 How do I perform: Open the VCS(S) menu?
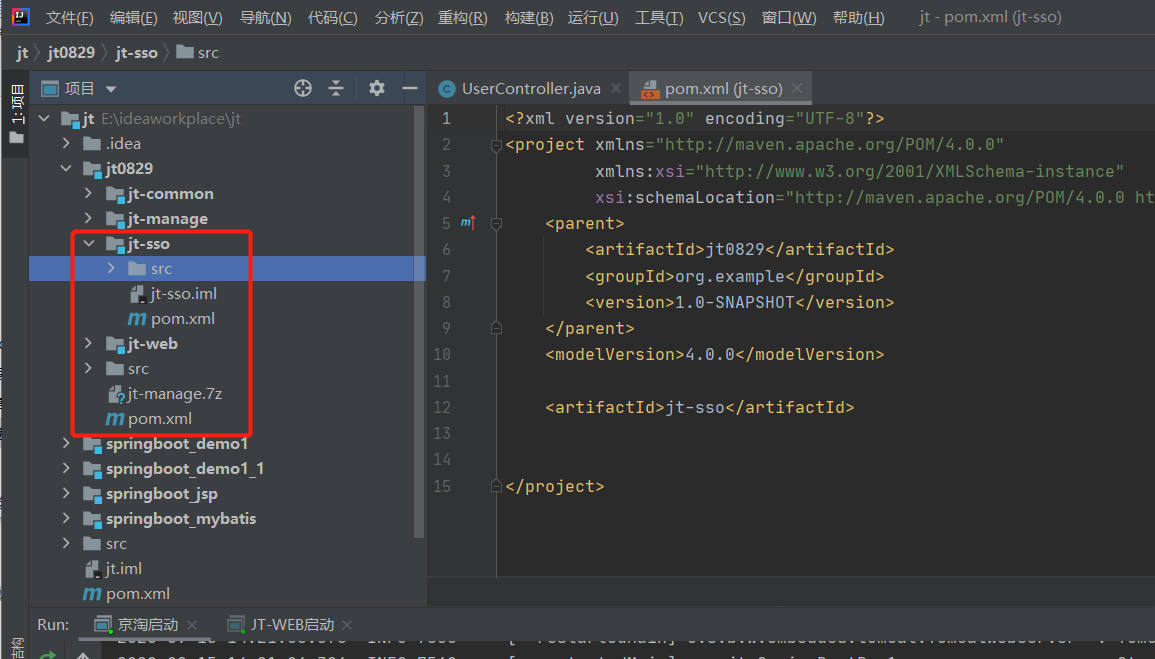click(x=721, y=18)
